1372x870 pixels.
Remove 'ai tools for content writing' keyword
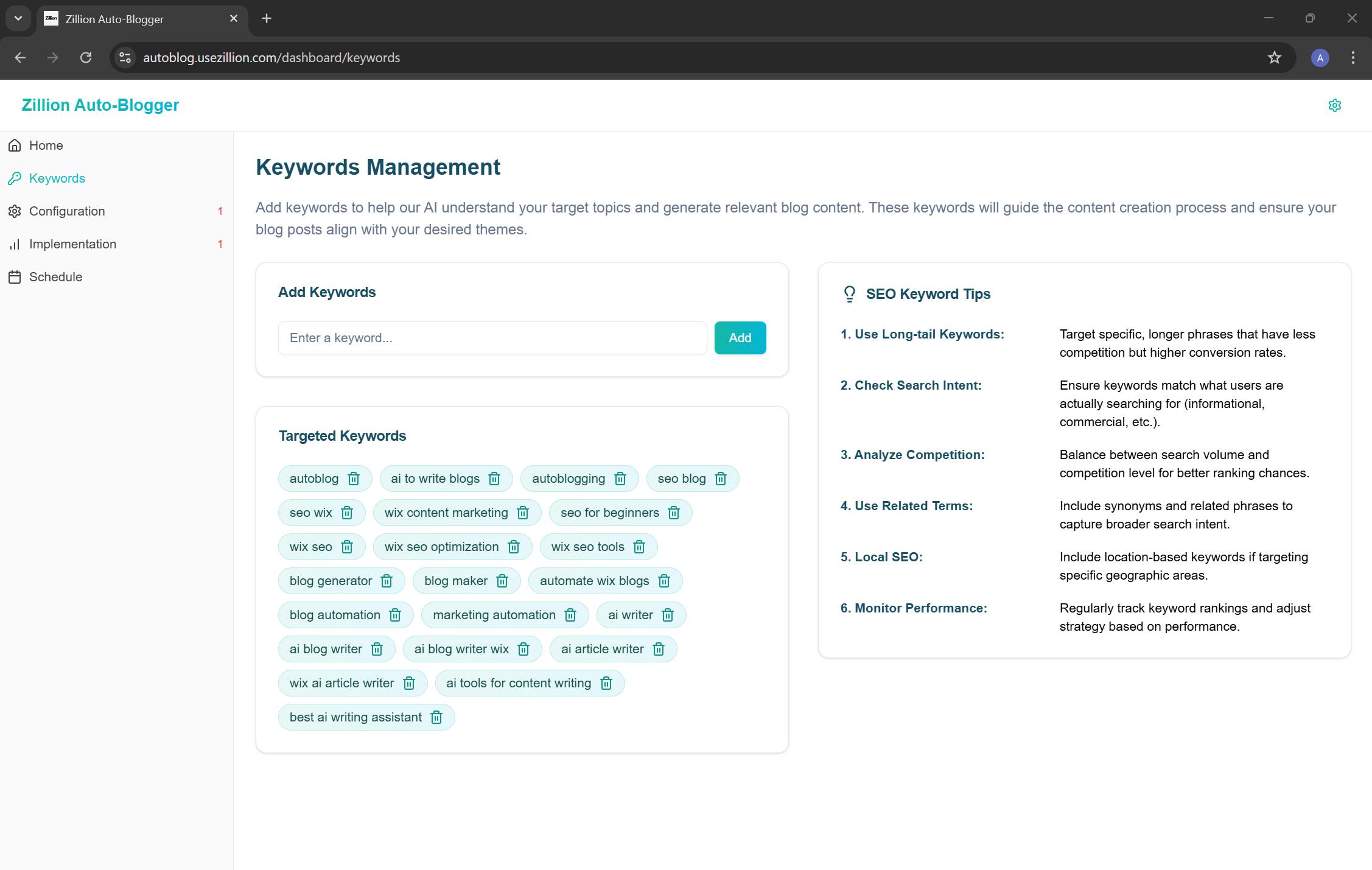(606, 683)
